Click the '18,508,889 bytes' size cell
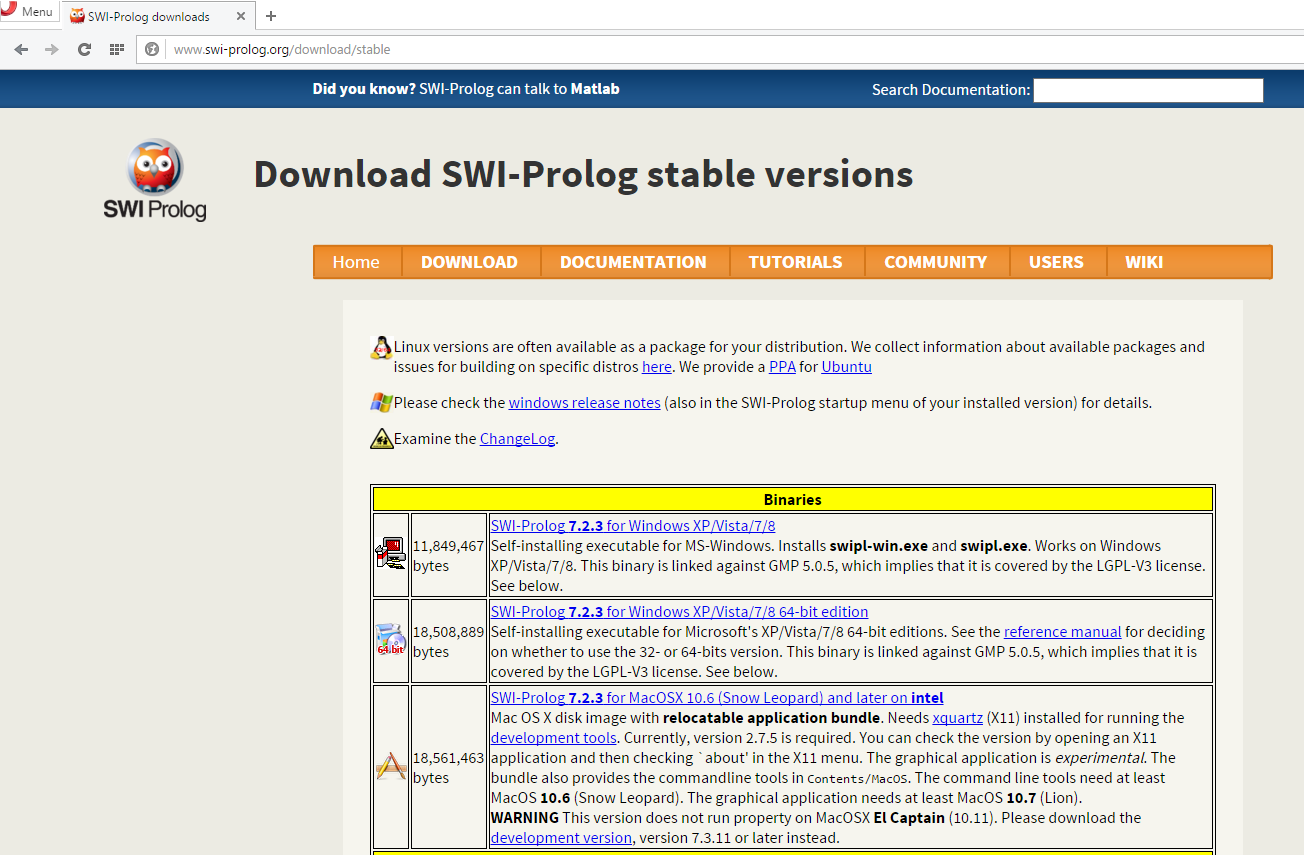 (x=448, y=642)
